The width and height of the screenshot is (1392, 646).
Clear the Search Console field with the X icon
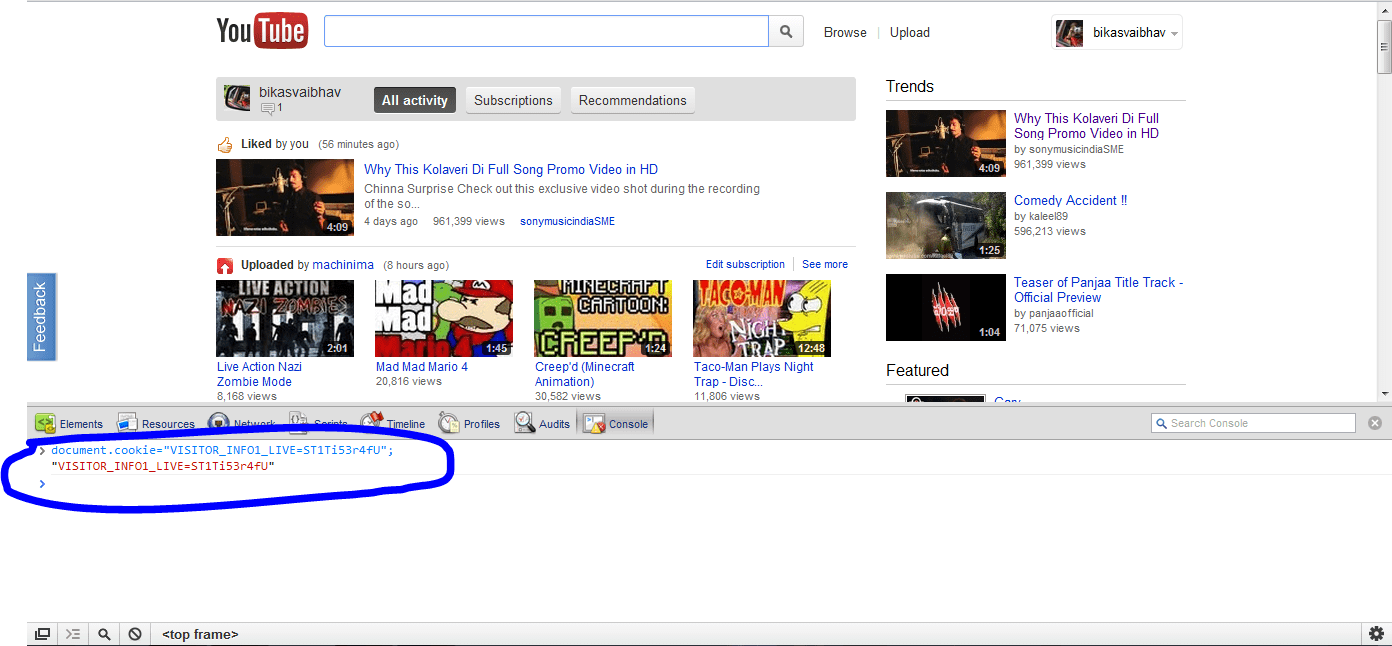pyautogui.click(x=1375, y=423)
